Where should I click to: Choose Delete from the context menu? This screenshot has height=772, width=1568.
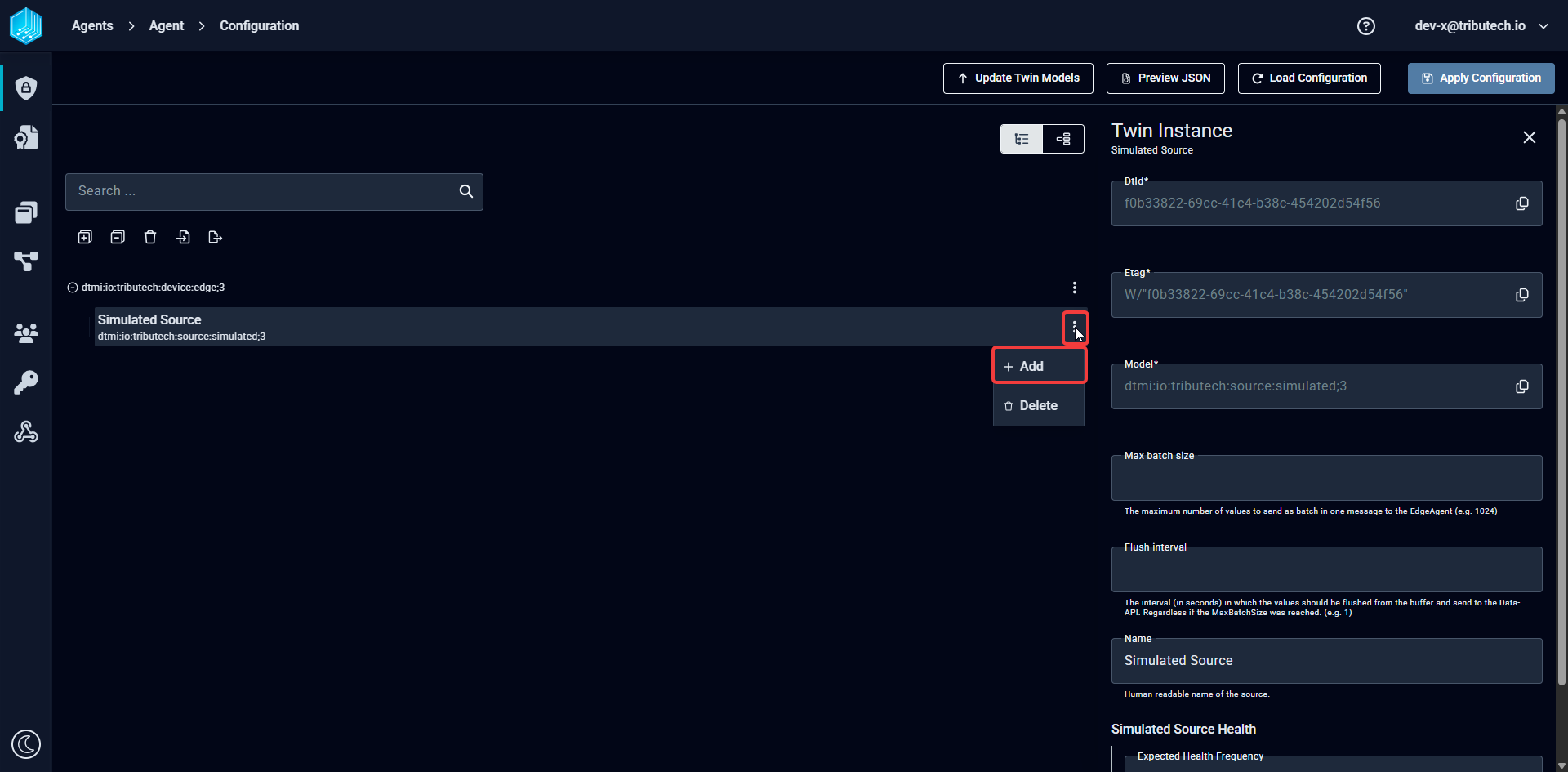coord(1039,406)
